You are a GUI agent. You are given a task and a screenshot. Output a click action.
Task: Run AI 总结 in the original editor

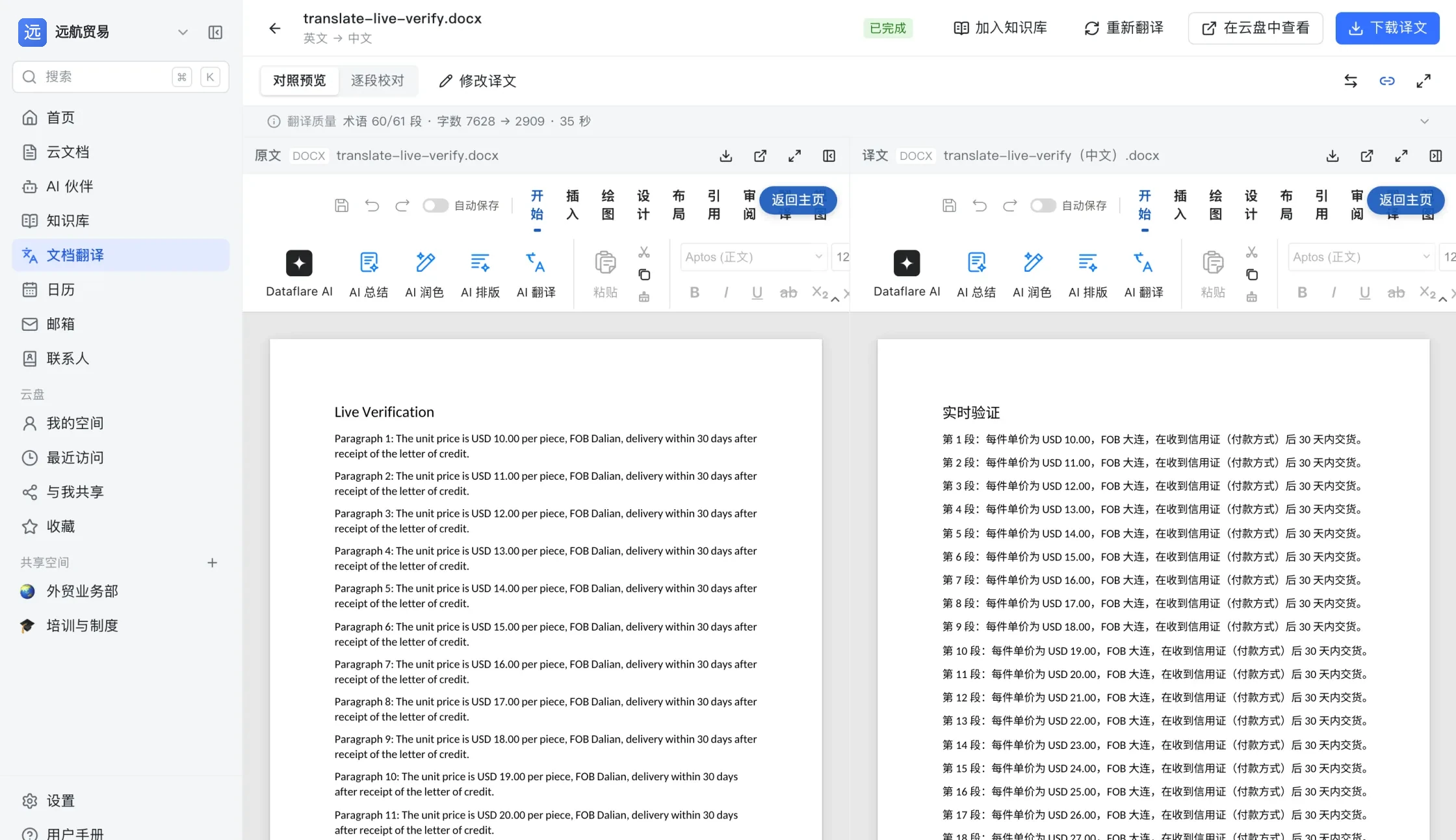[369, 274]
